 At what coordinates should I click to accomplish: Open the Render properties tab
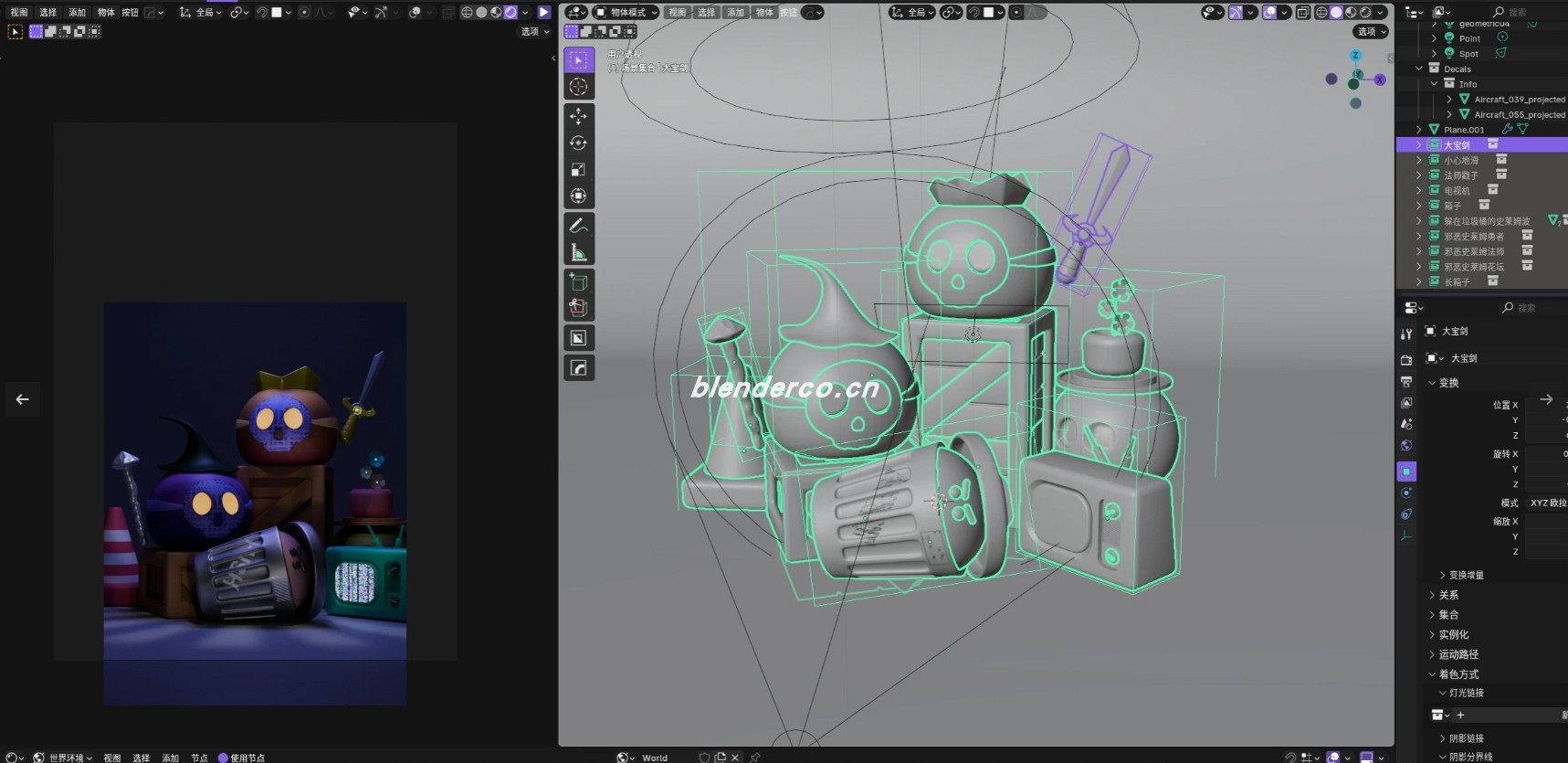tap(1406, 359)
